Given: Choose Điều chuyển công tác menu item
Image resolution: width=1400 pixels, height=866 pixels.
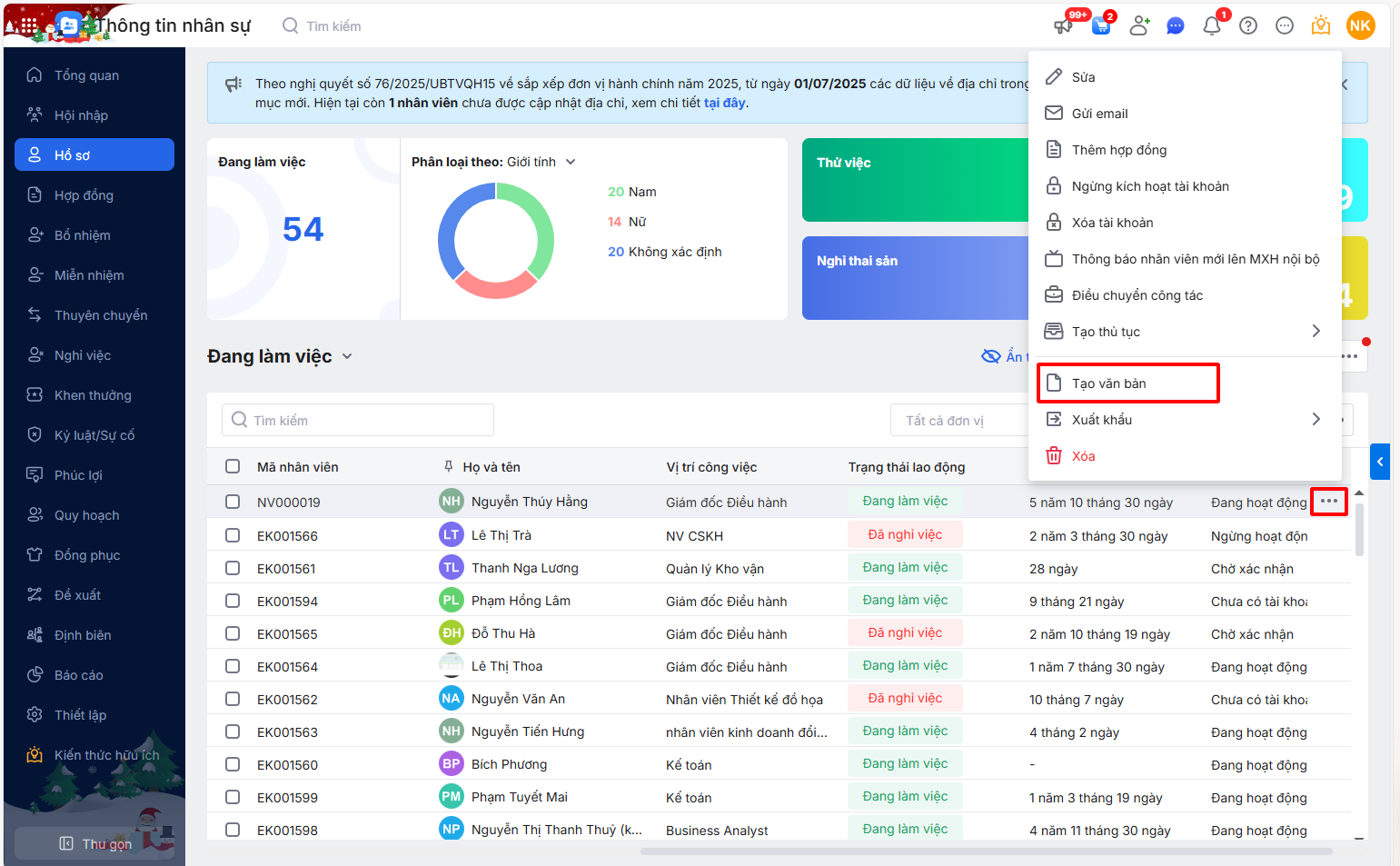Looking at the screenshot, I should (1137, 295).
